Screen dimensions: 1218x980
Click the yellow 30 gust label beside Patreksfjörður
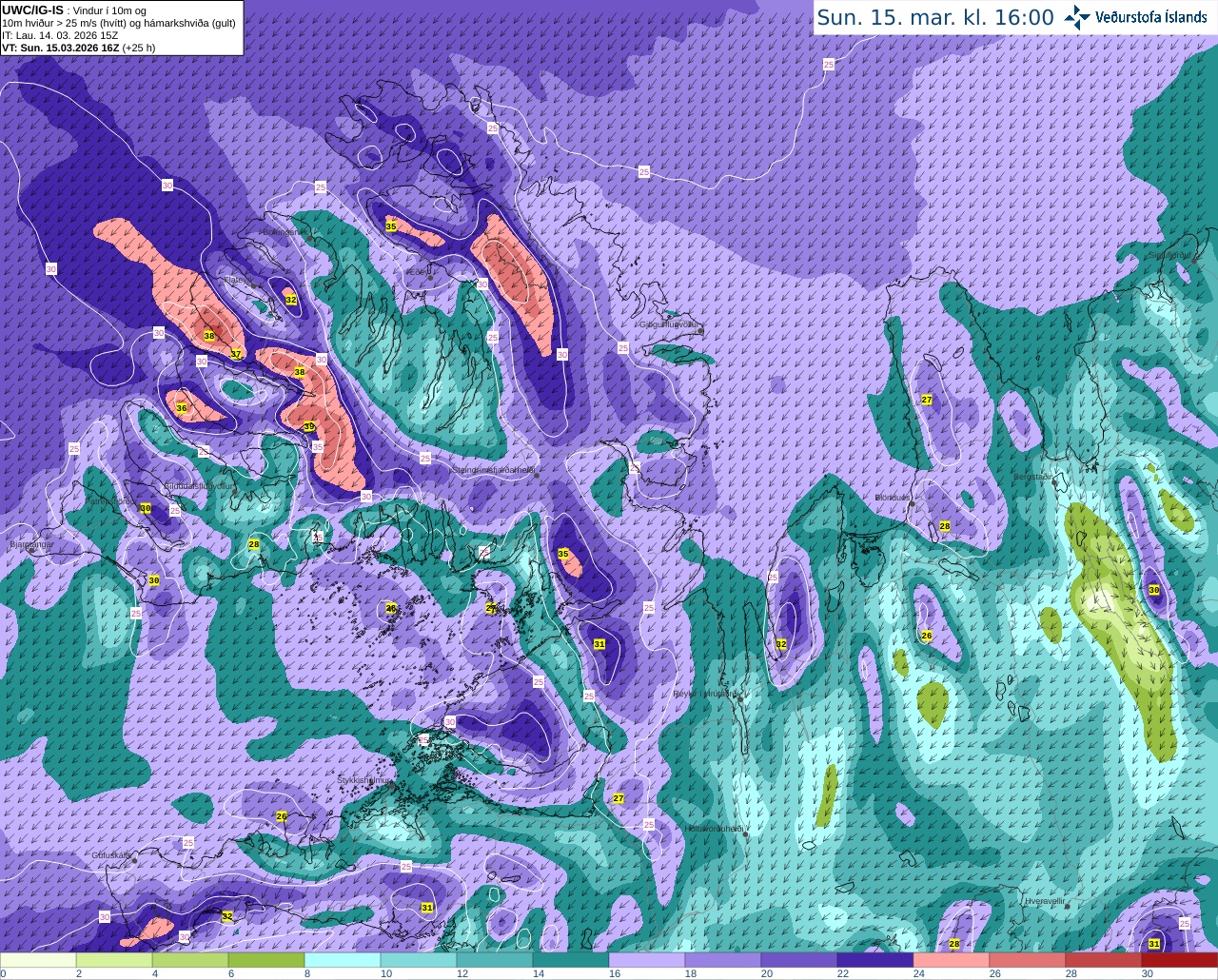(x=146, y=509)
